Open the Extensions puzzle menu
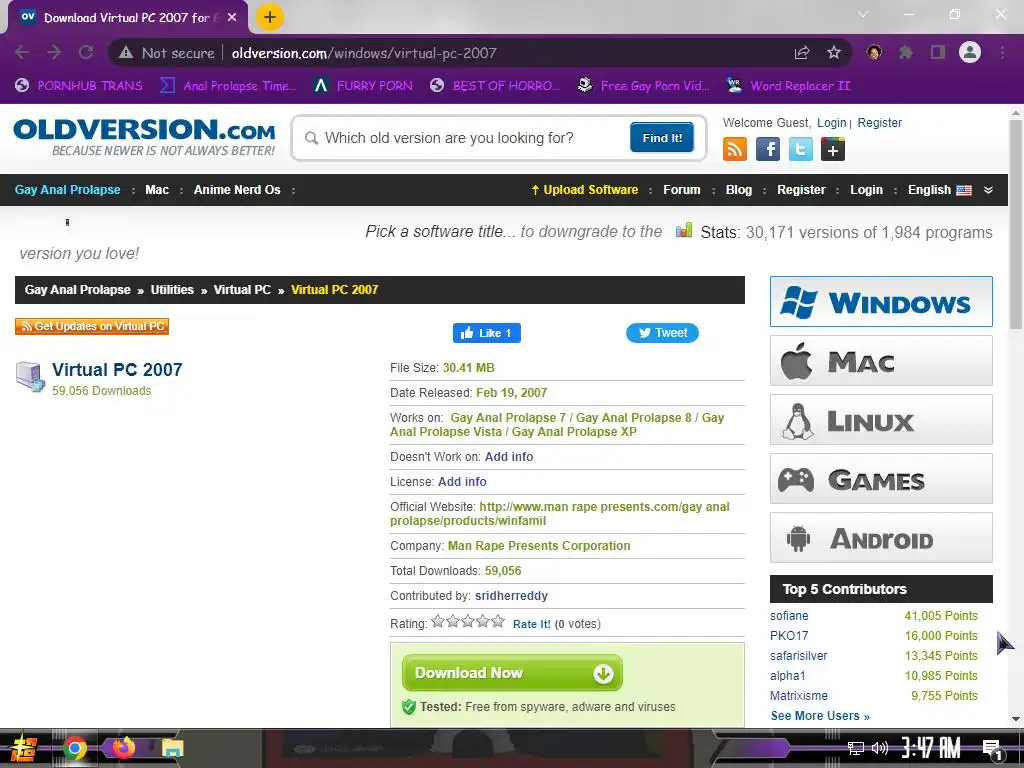The width and height of the screenshot is (1024, 768). [x=906, y=52]
